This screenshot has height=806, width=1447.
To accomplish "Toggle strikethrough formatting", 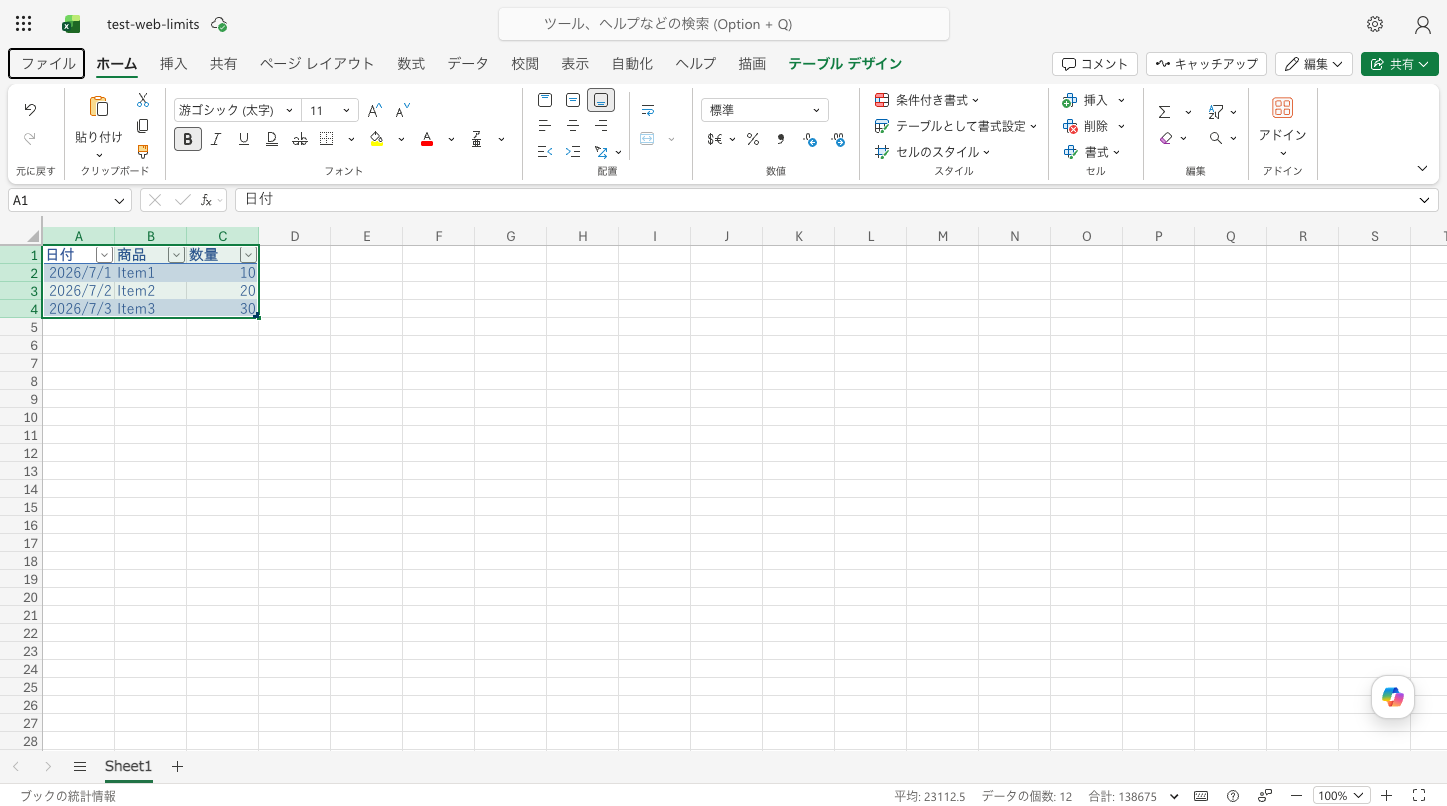I will point(299,139).
